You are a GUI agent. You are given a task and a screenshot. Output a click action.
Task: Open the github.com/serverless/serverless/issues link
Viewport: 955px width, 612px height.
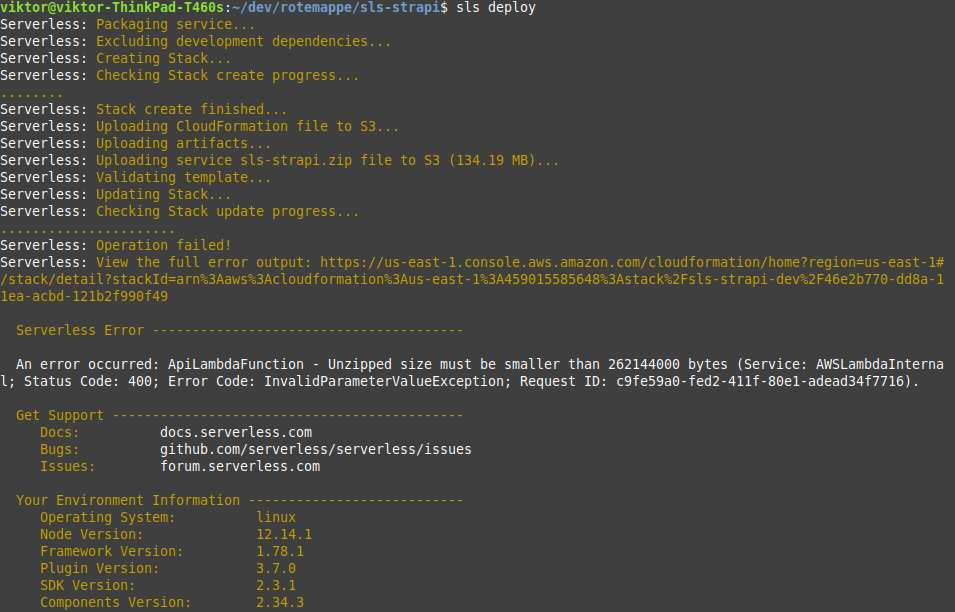(x=315, y=449)
